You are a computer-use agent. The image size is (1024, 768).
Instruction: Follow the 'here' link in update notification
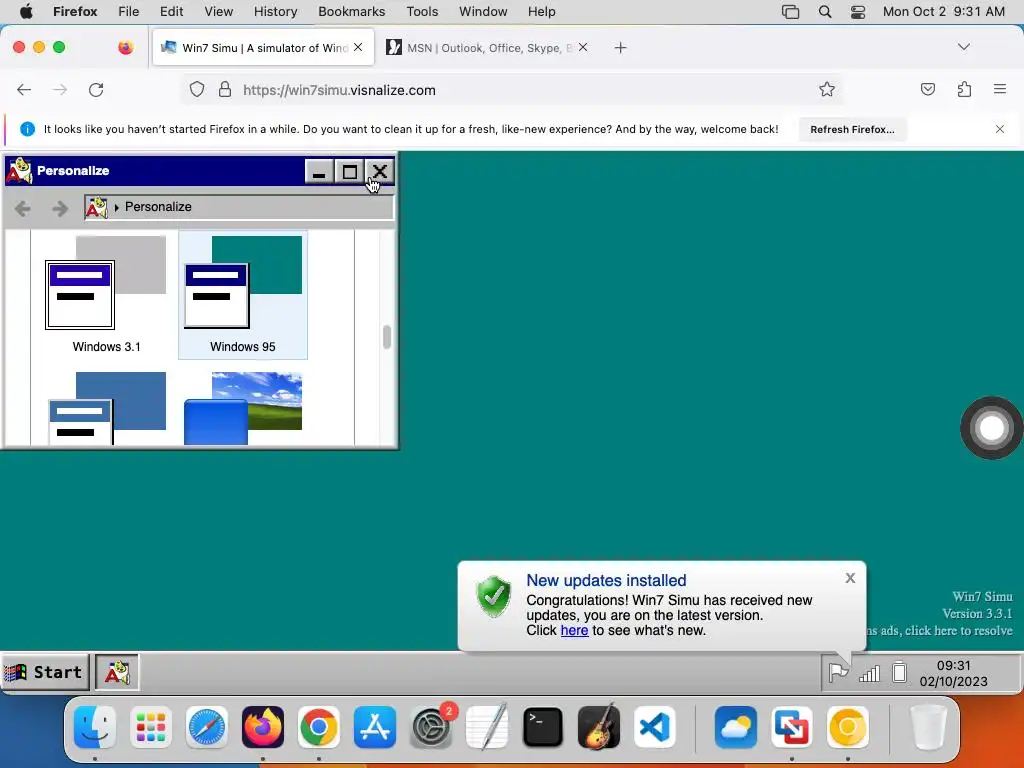coord(574,630)
